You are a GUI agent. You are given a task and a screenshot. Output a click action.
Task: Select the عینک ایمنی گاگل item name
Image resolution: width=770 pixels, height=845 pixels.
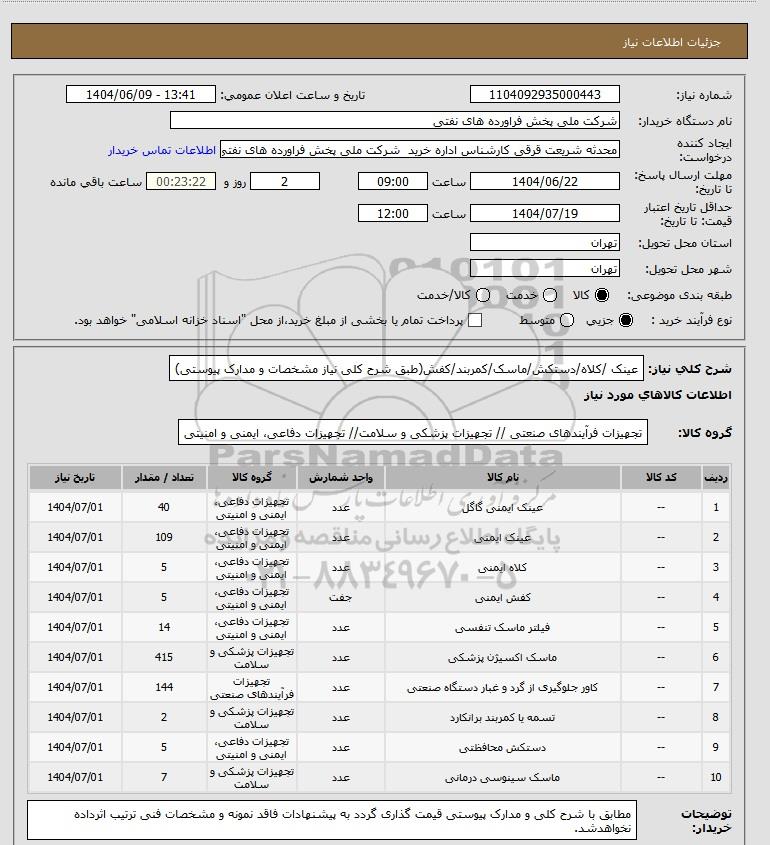coord(503,508)
